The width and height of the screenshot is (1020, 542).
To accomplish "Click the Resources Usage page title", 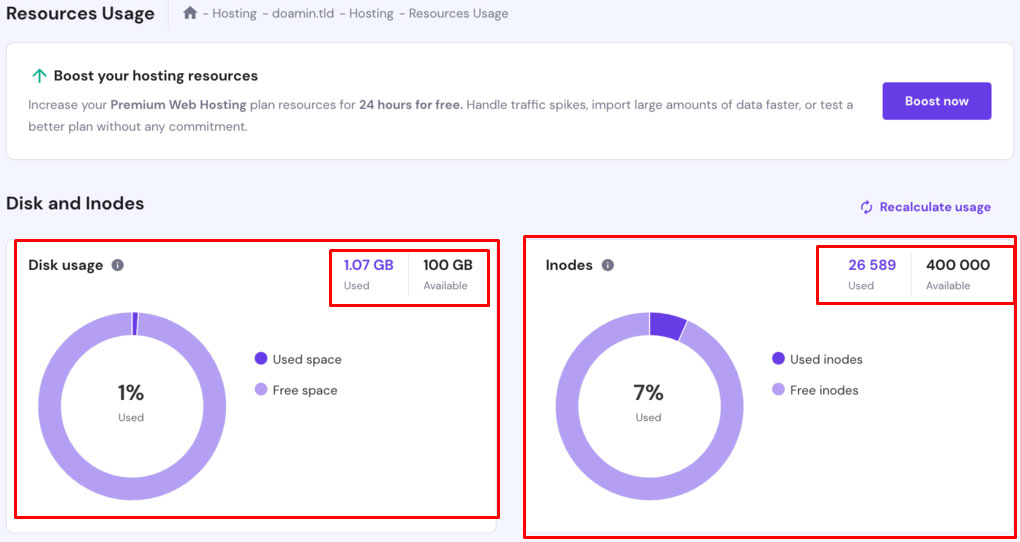I will tap(80, 13).
